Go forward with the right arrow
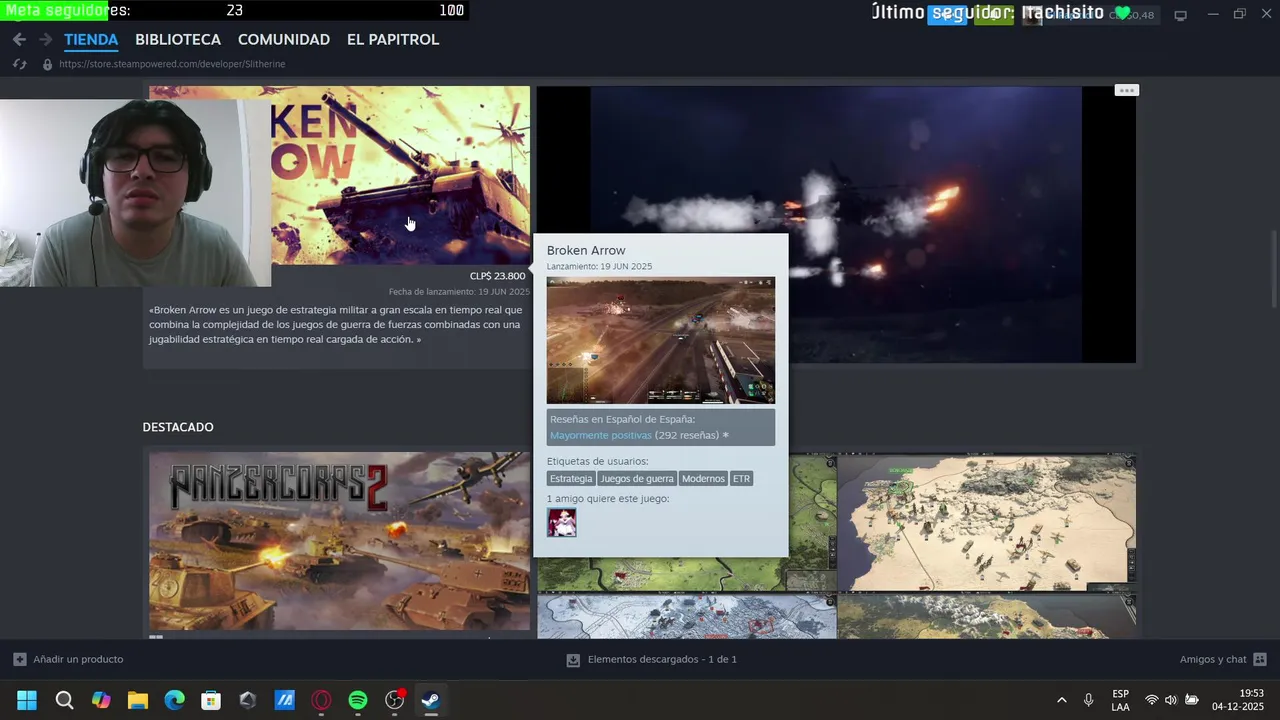 (x=45, y=40)
